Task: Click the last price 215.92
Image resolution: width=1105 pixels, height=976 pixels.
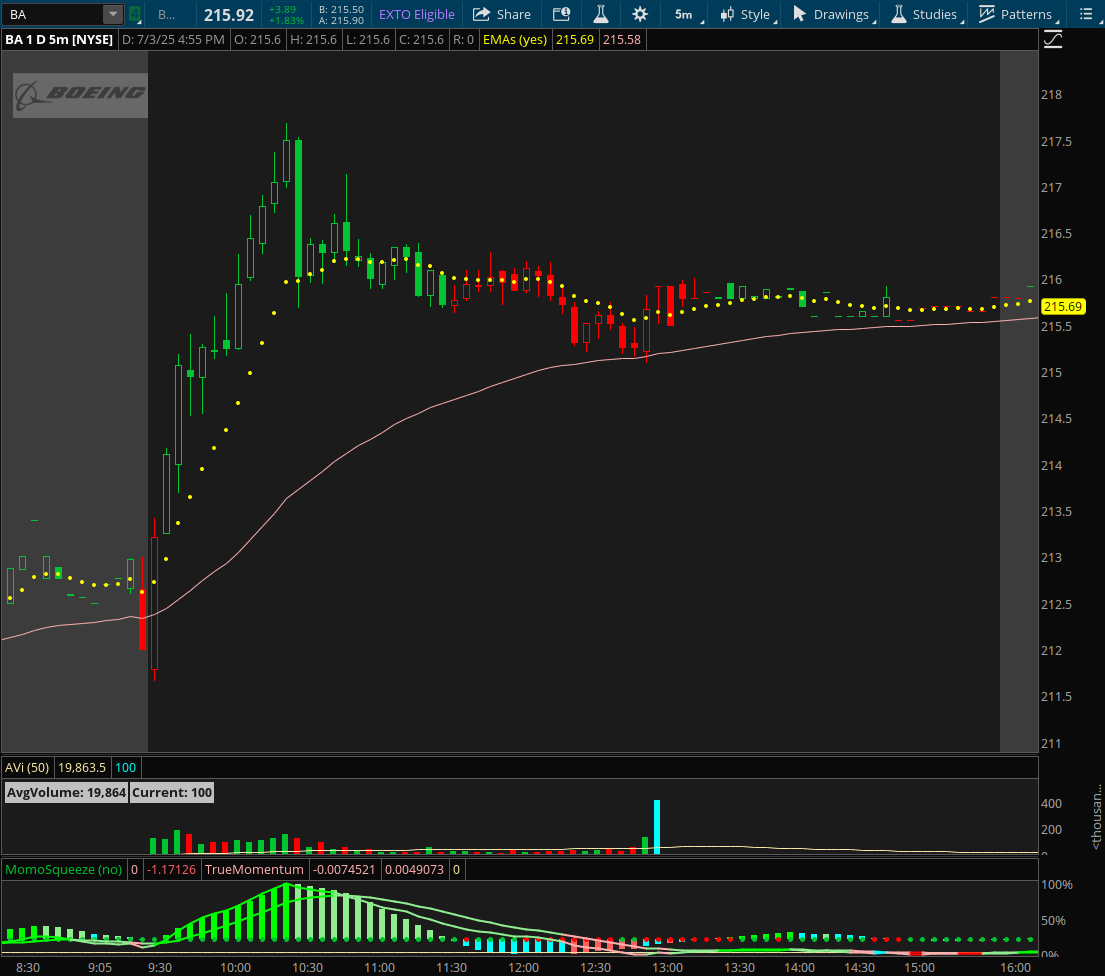Action: [228, 15]
